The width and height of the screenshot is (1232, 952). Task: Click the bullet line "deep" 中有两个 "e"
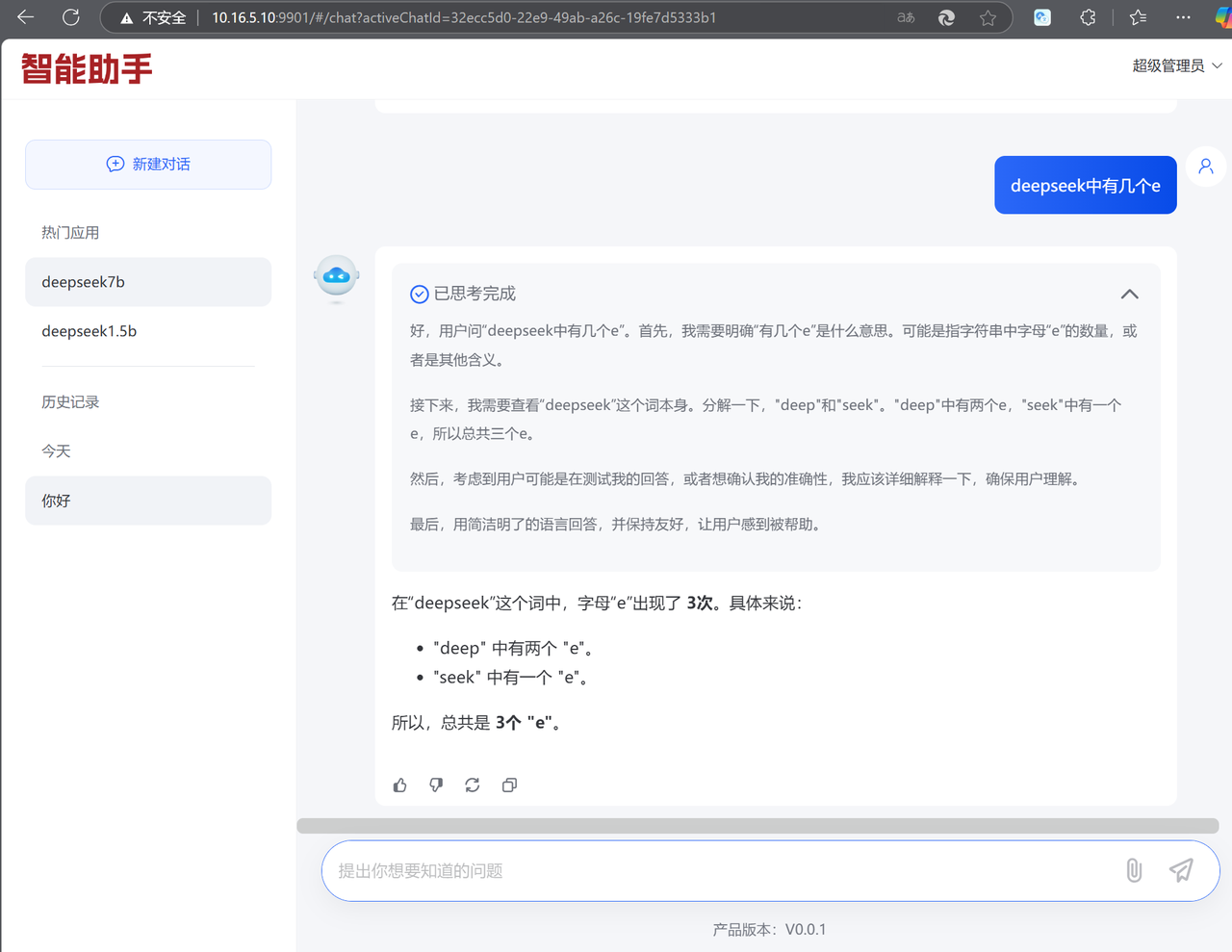pyautogui.click(x=513, y=649)
